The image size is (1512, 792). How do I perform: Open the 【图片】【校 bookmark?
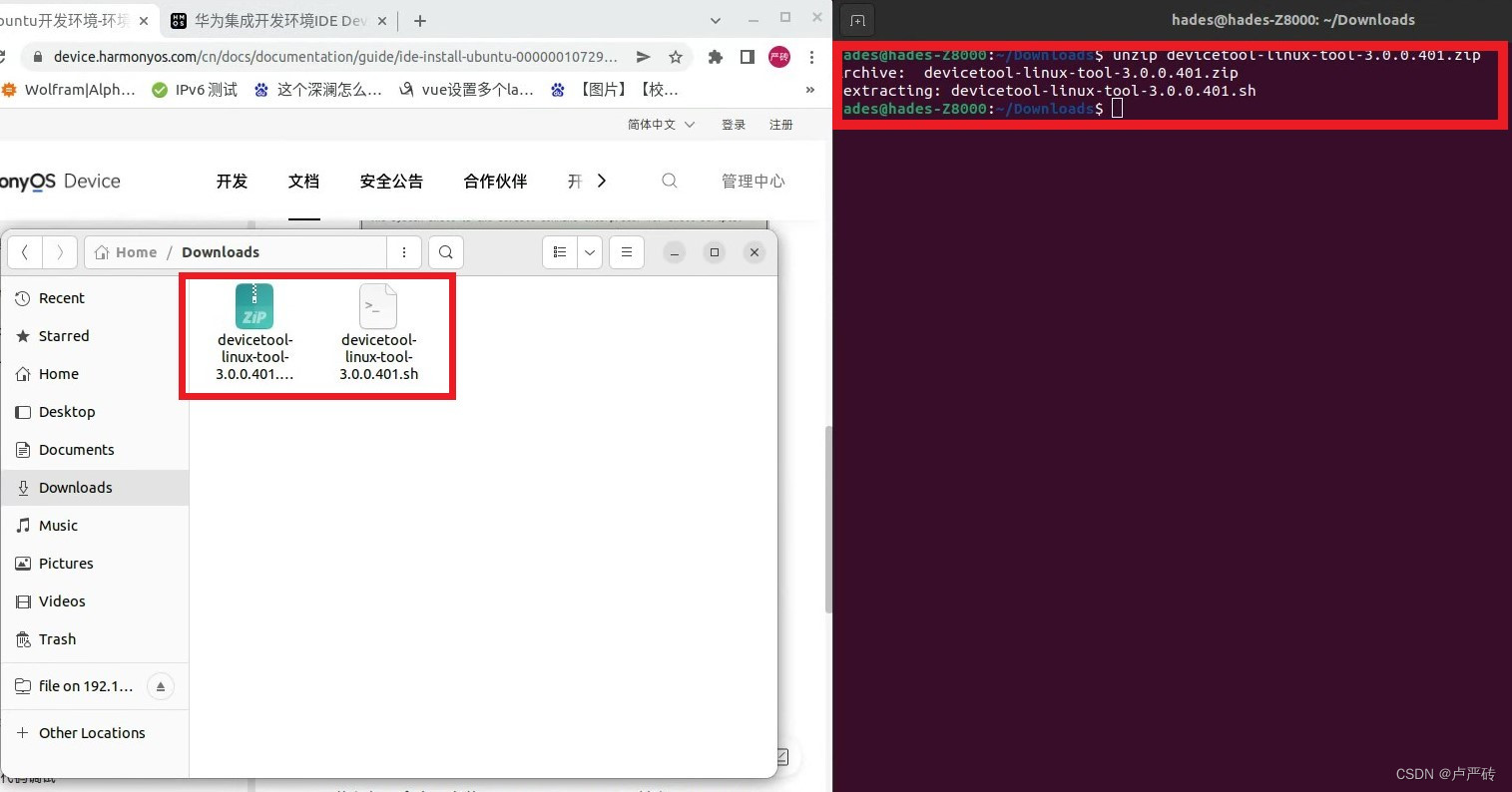(x=615, y=90)
